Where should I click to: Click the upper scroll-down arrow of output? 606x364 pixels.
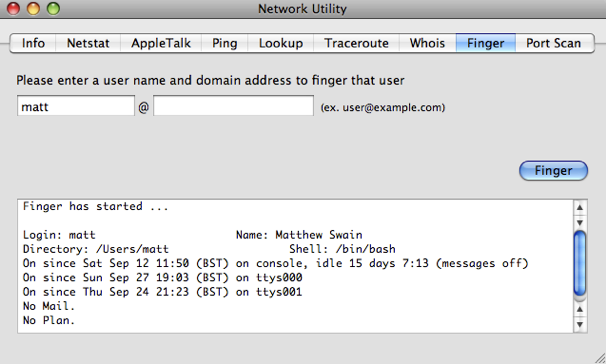click(580, 223)
